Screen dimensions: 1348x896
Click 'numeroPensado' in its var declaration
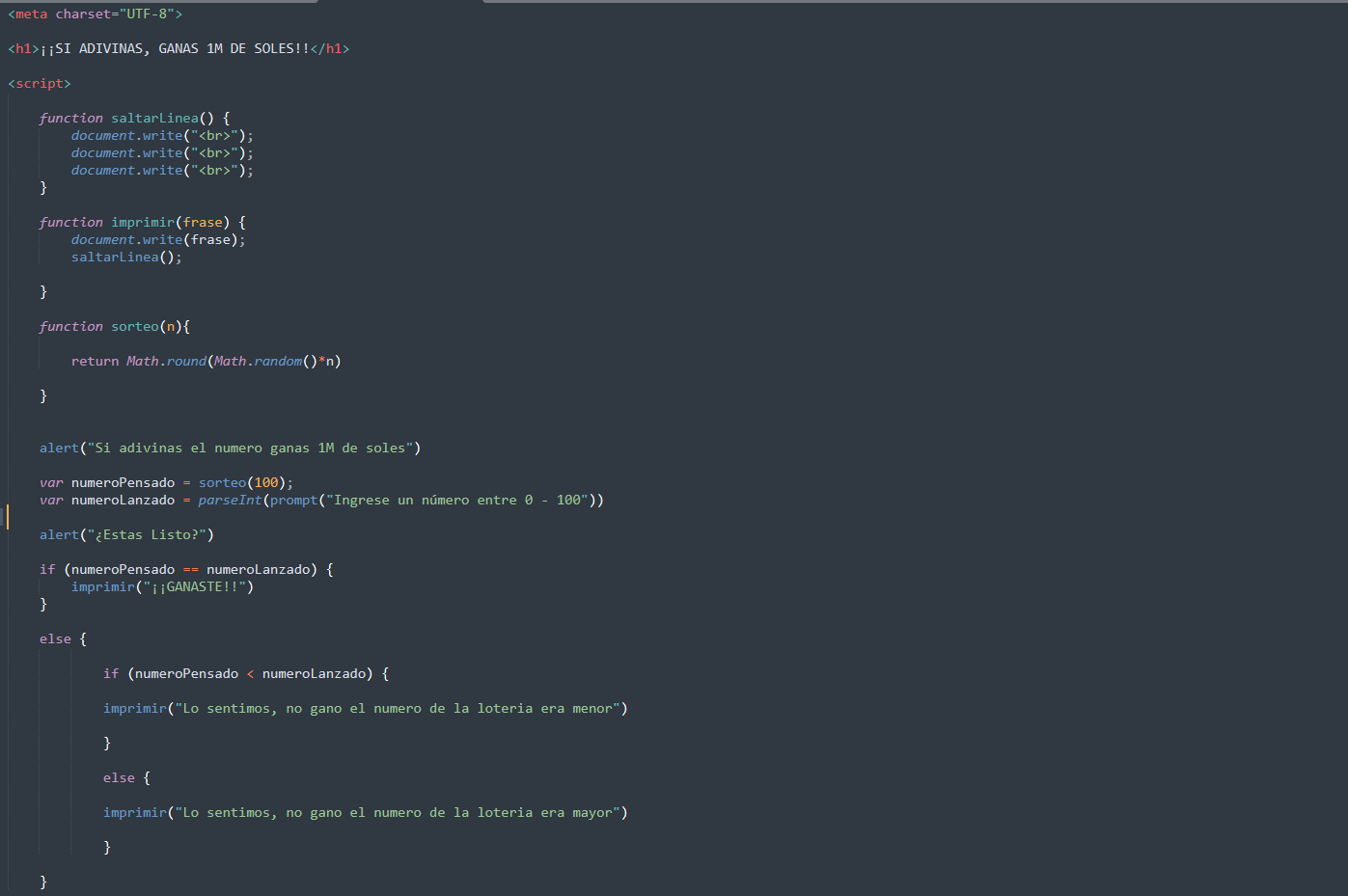click(123, 482)
